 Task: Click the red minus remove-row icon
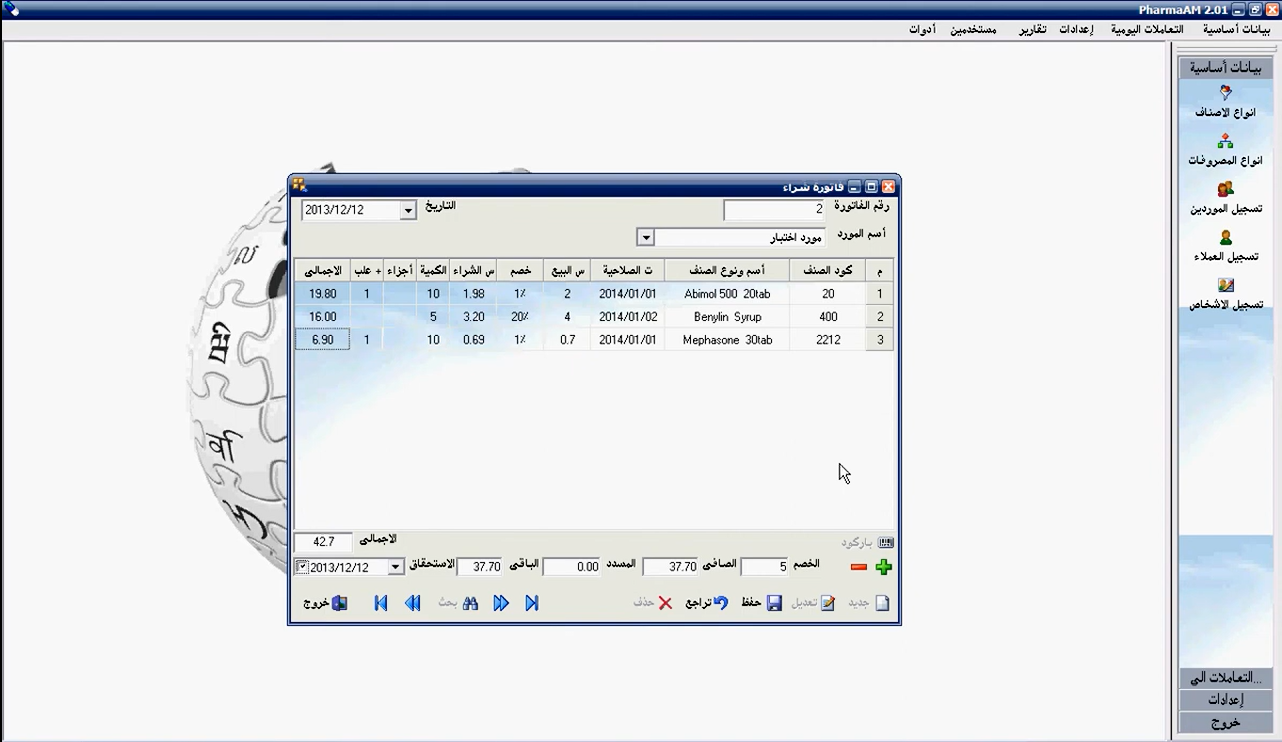point(858,568)
